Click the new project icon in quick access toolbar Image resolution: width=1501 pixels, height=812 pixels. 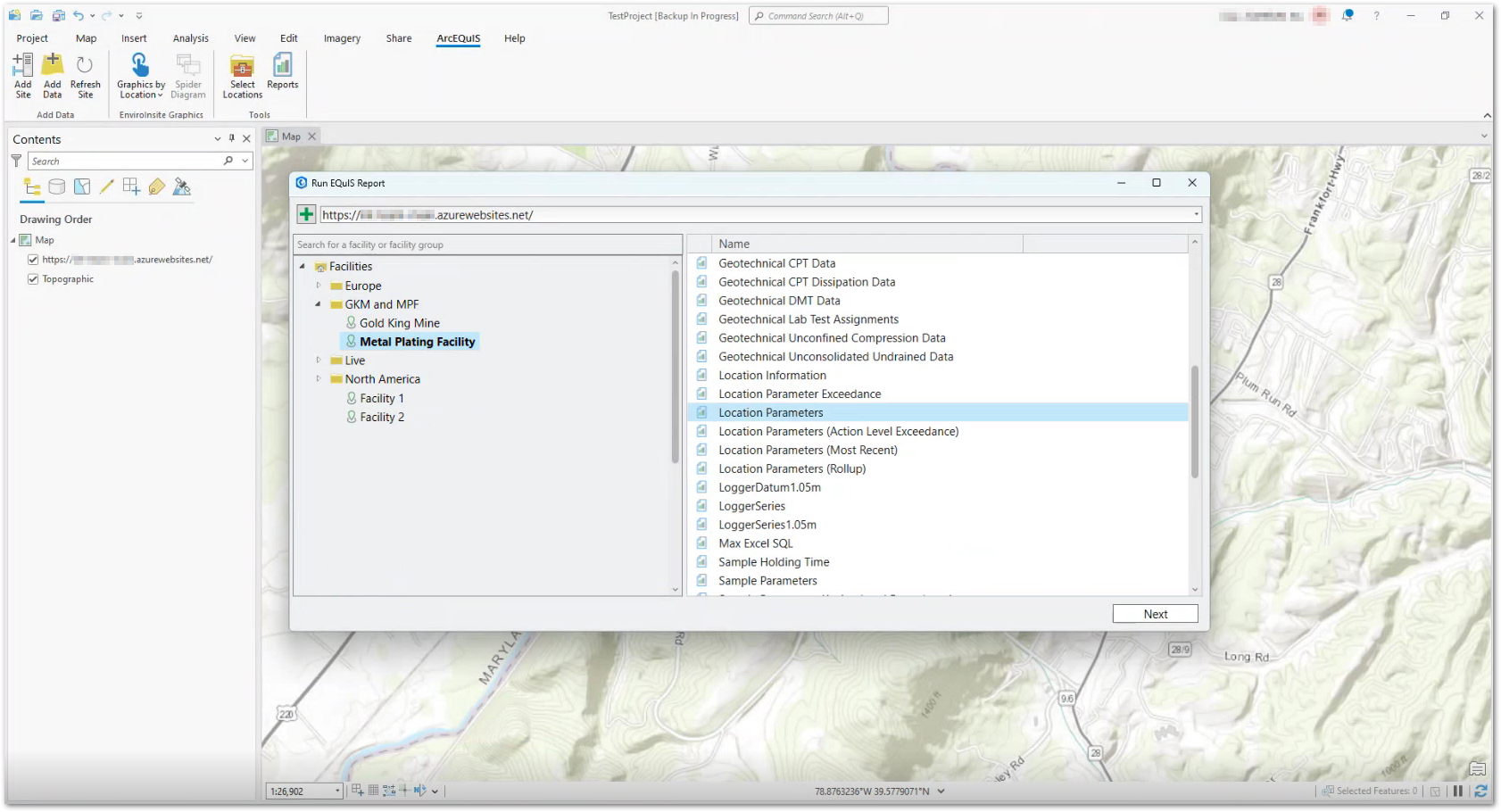tap(14, 15)
